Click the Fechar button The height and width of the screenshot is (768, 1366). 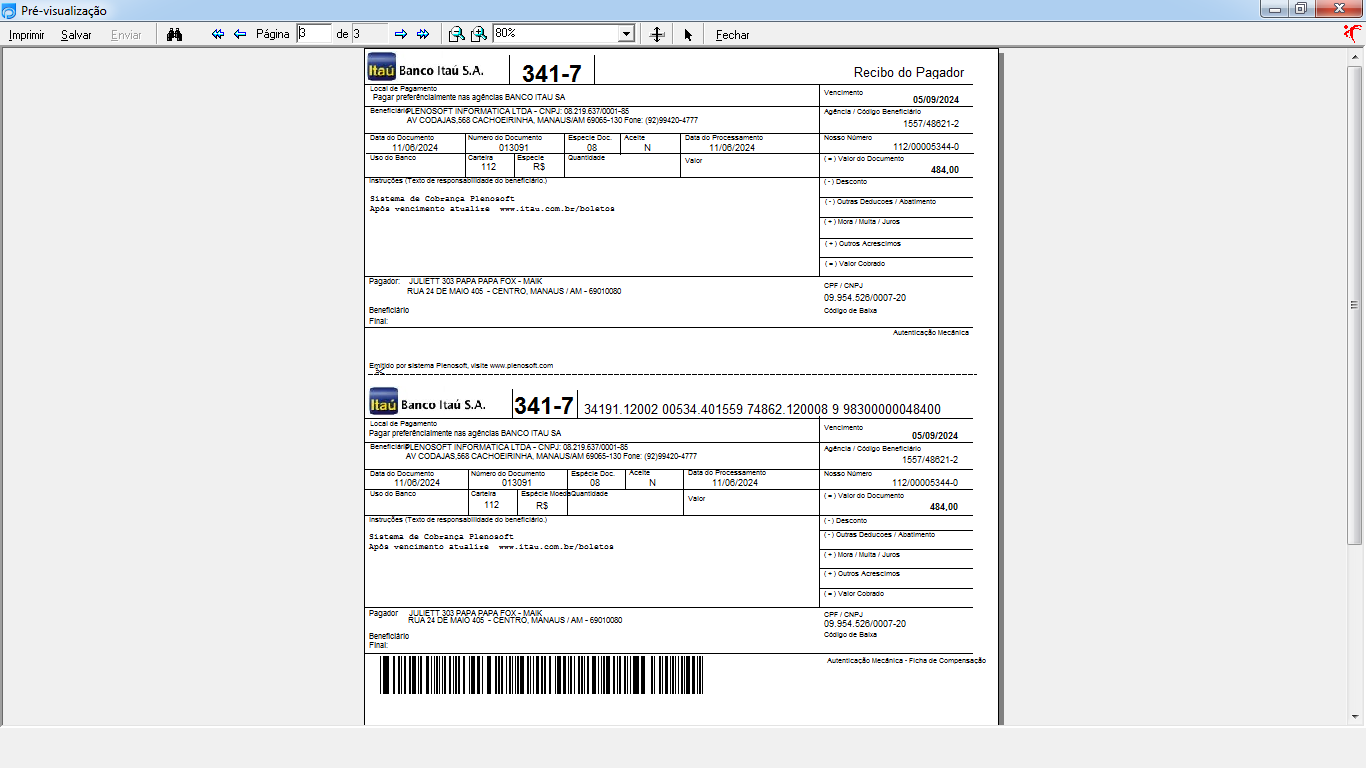click(x=732, y=35)
